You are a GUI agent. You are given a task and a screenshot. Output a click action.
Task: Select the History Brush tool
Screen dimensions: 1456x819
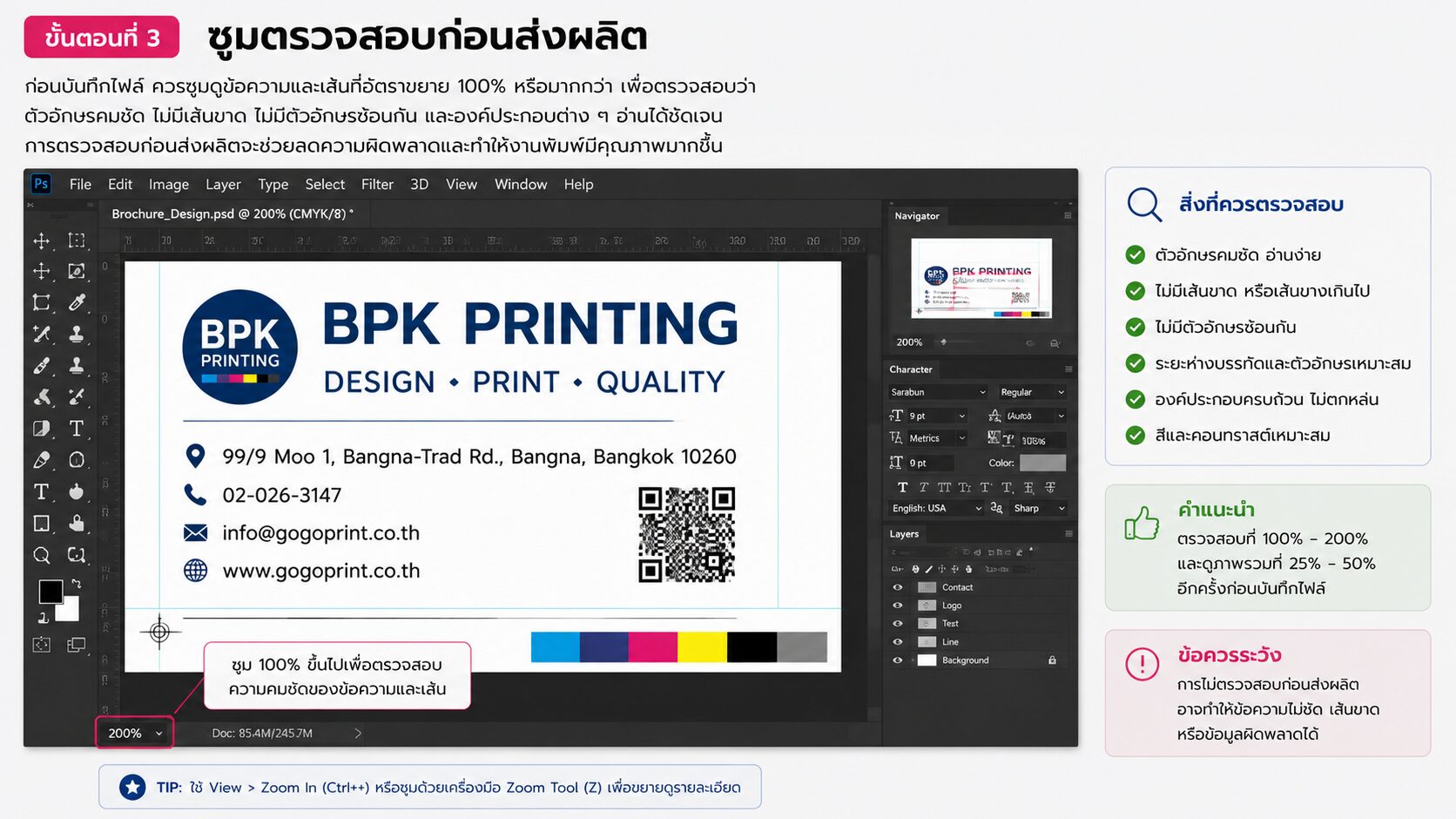77,397
